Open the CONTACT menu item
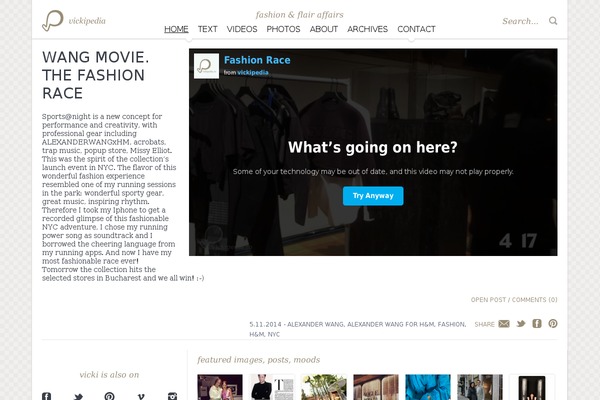The height and width of the screenshot is (400, 600). click(416, 29)
